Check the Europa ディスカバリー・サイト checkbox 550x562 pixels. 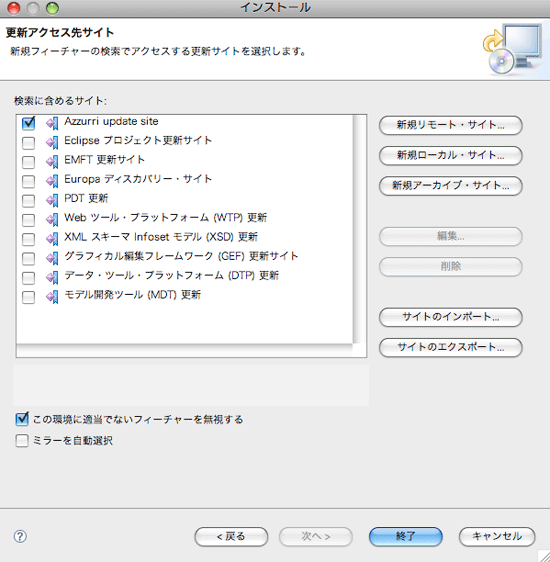click(x=28, y=182)
